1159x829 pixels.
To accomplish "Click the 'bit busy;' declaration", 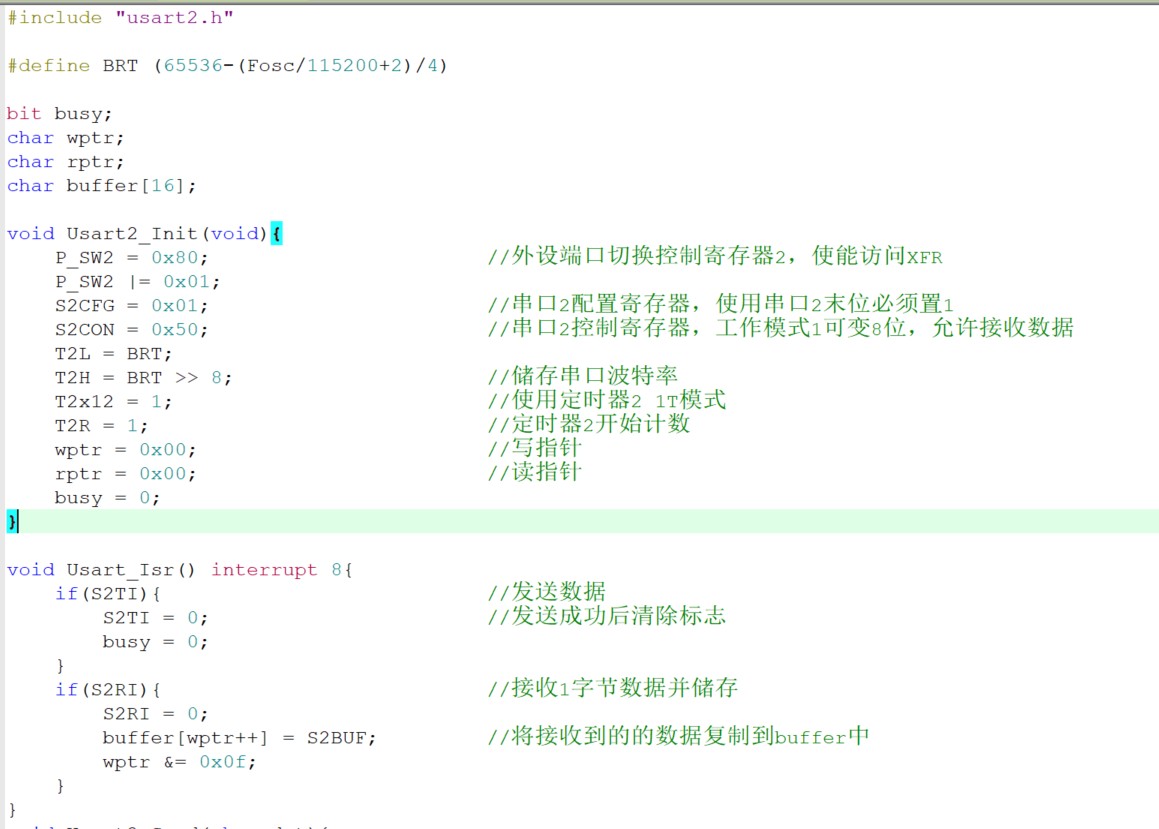I will pos(59,113).
